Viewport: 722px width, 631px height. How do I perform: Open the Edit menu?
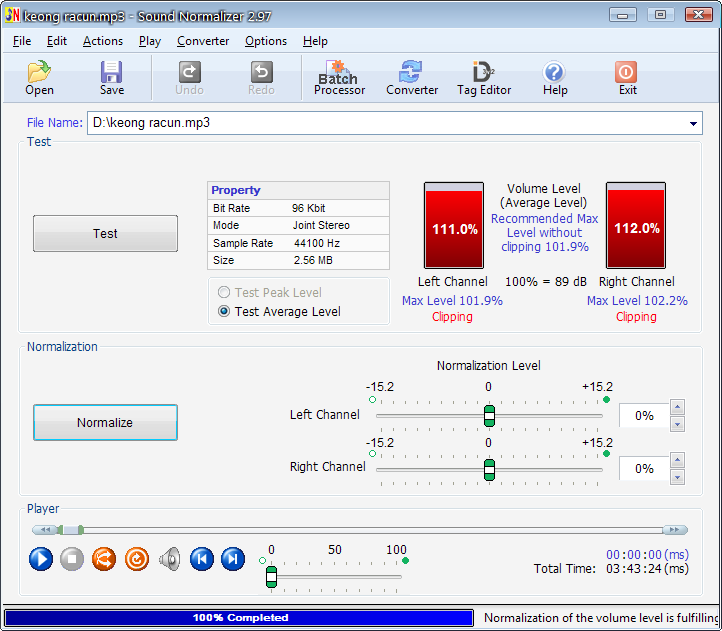[57, 41]
